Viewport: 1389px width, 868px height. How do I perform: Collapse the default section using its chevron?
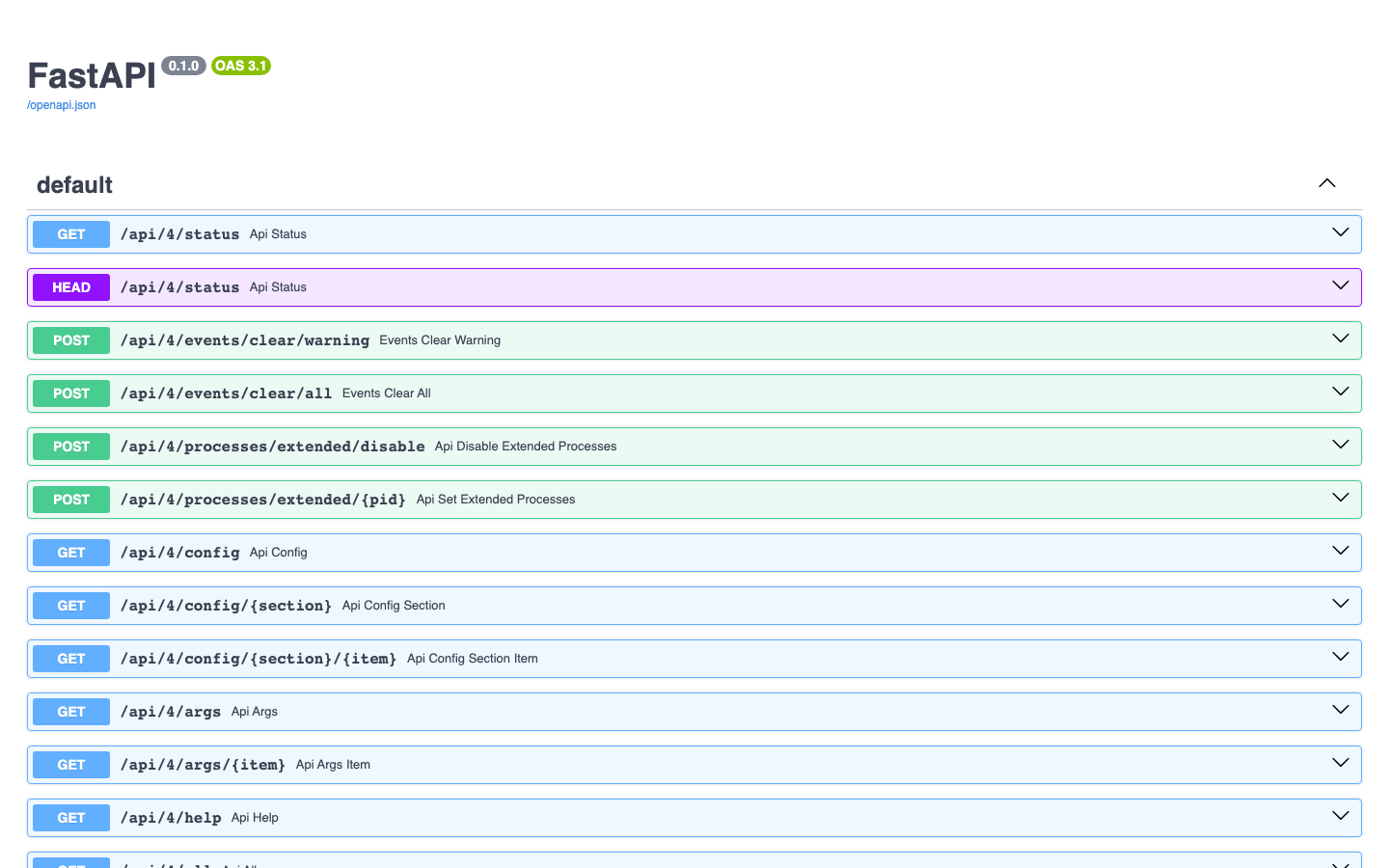click(x=1327, y=183)
